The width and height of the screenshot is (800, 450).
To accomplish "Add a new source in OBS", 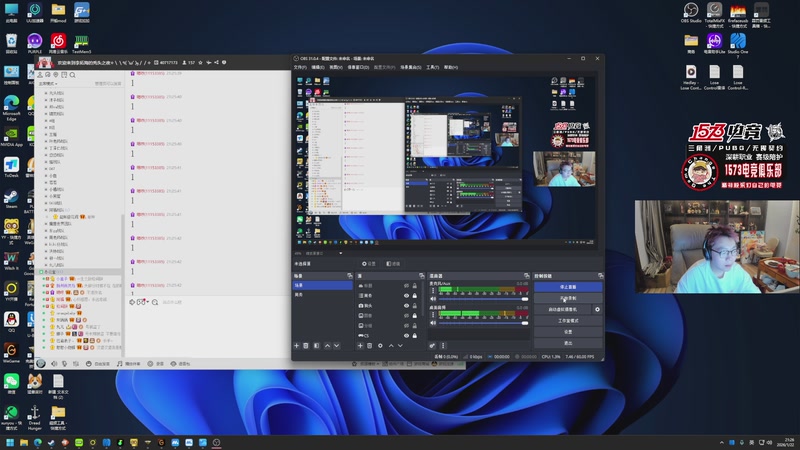I will coord(360,345).
